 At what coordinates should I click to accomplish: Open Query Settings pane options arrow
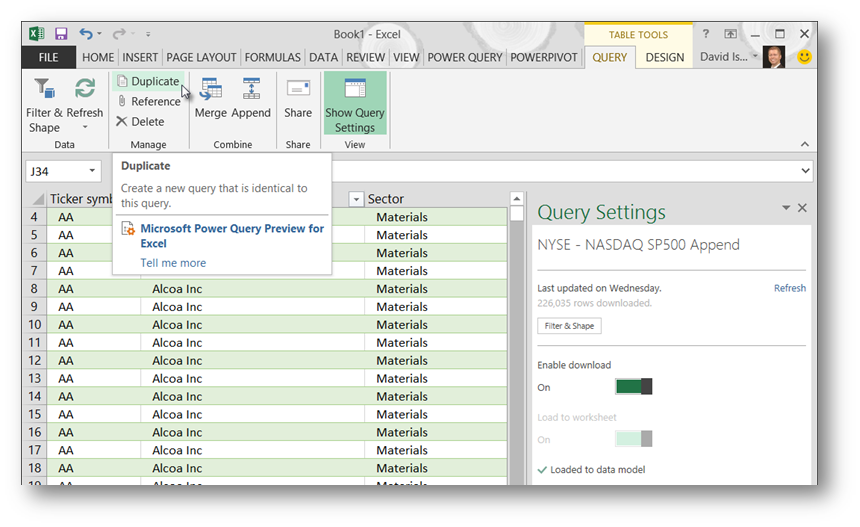pos(785,208)
